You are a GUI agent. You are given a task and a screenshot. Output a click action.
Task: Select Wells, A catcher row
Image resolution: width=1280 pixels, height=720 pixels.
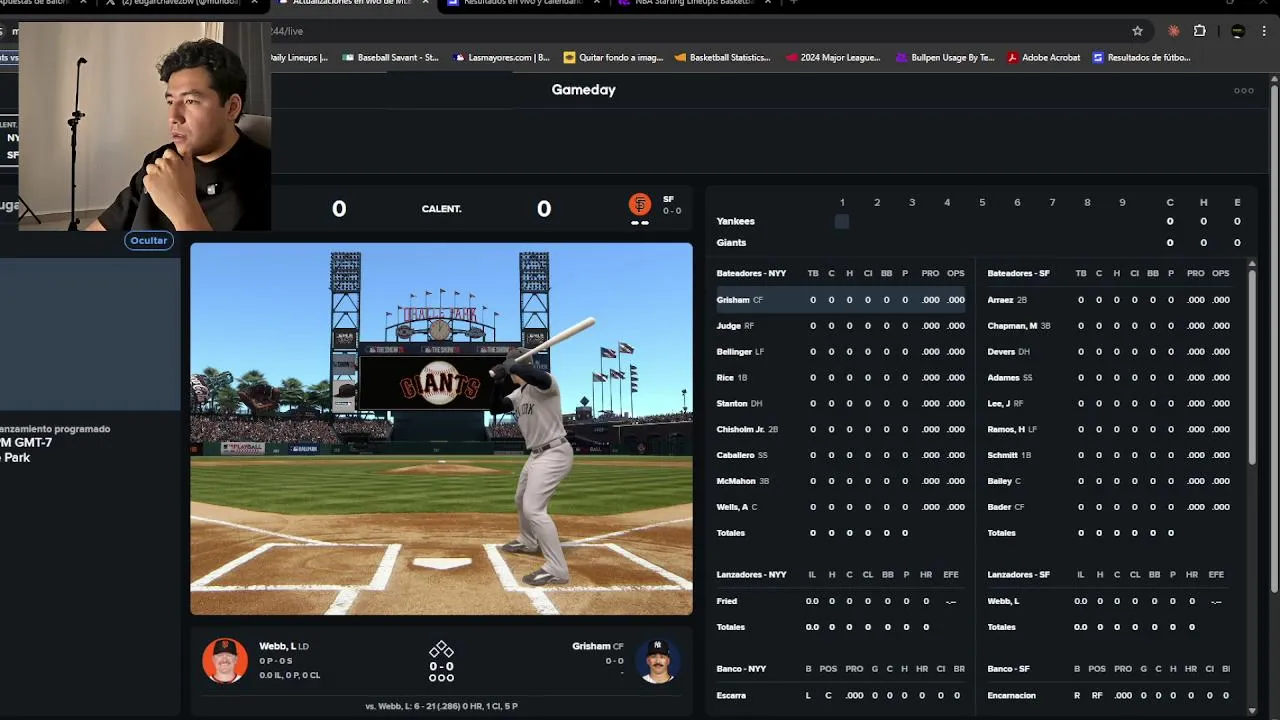[840, 507]
